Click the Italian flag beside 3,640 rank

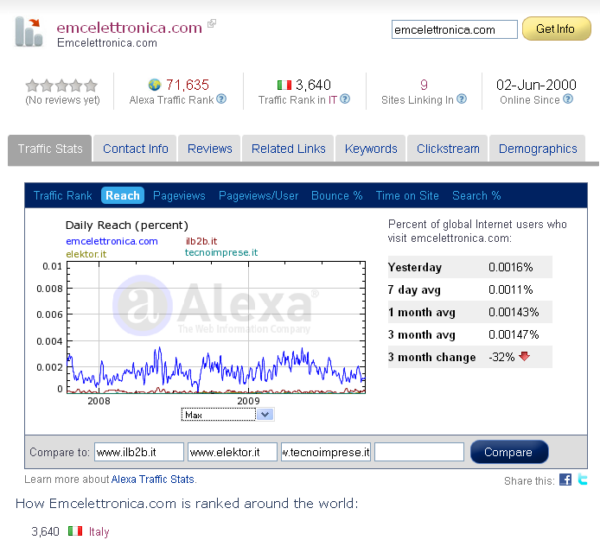(x=284, y=85)
